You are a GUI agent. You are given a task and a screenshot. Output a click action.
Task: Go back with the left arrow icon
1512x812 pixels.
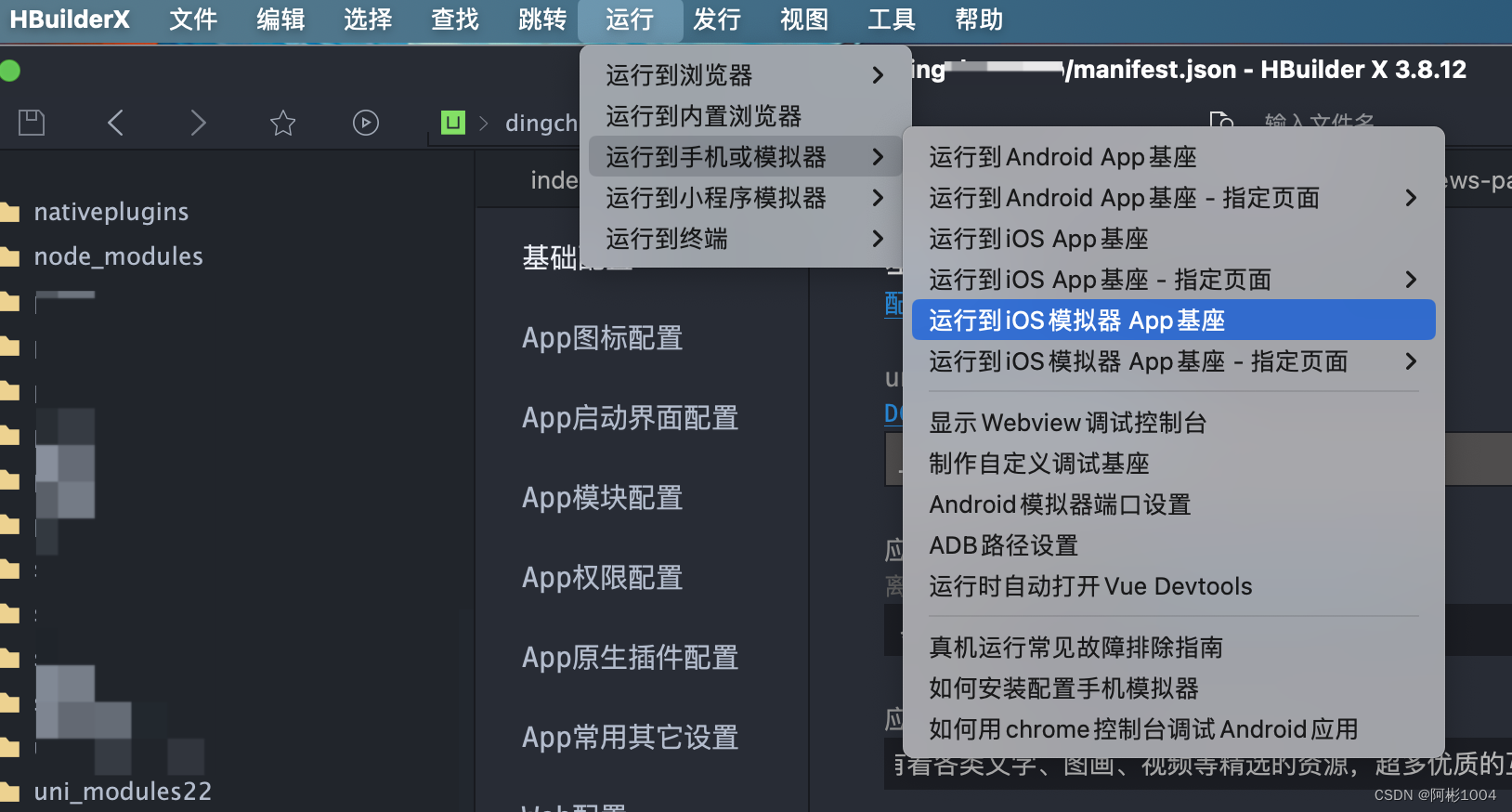pos(115,123)
